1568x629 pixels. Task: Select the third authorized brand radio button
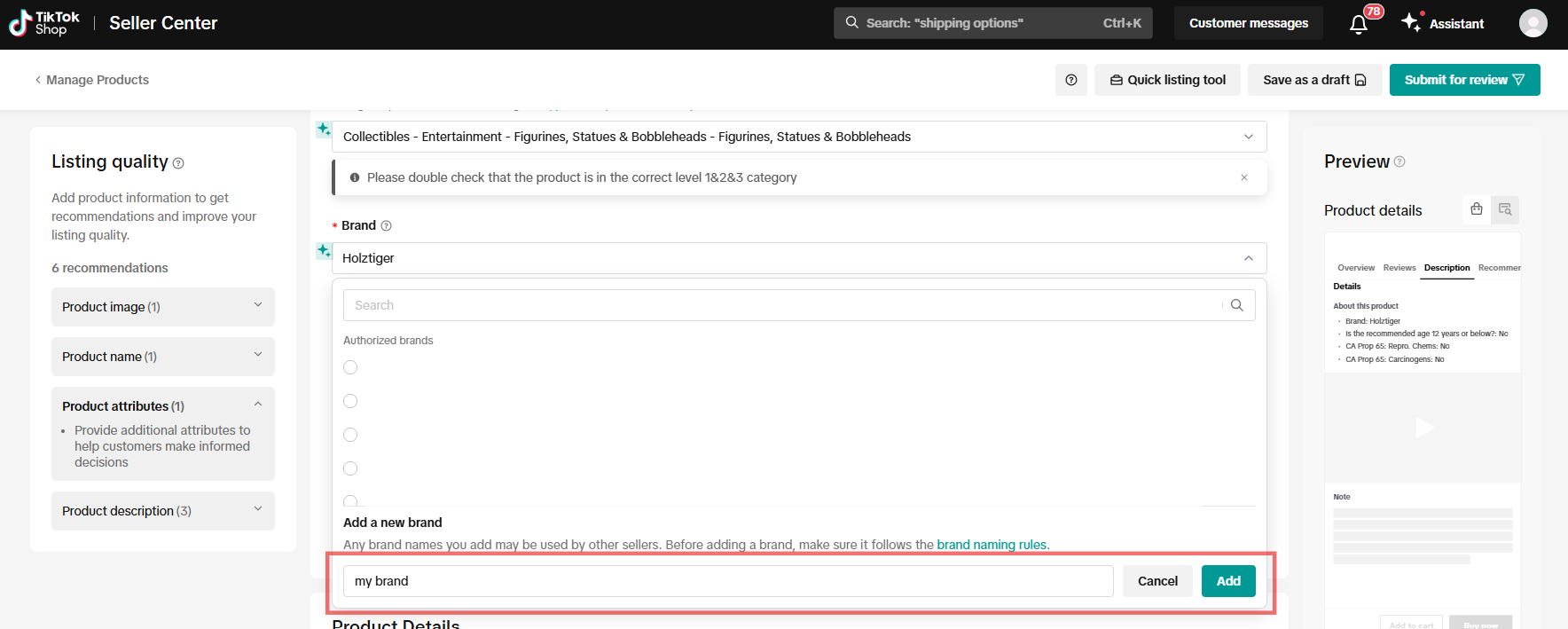pyautogui.click(x=350, y=435)
